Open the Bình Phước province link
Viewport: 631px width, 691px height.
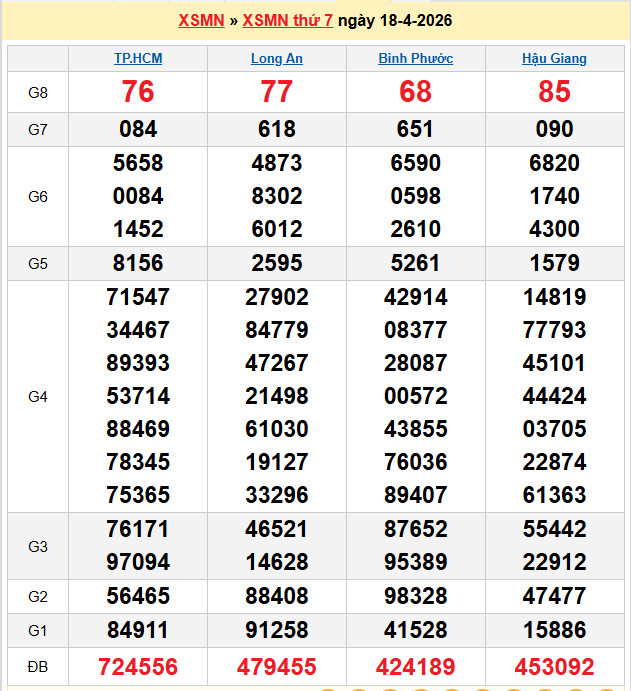415,59
